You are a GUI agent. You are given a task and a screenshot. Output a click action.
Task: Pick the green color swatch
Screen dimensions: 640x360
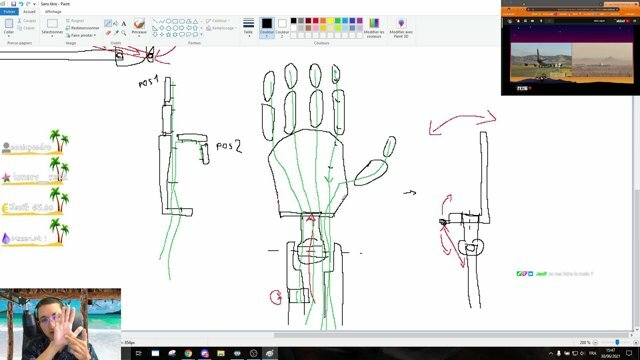[x=338, y=21]
